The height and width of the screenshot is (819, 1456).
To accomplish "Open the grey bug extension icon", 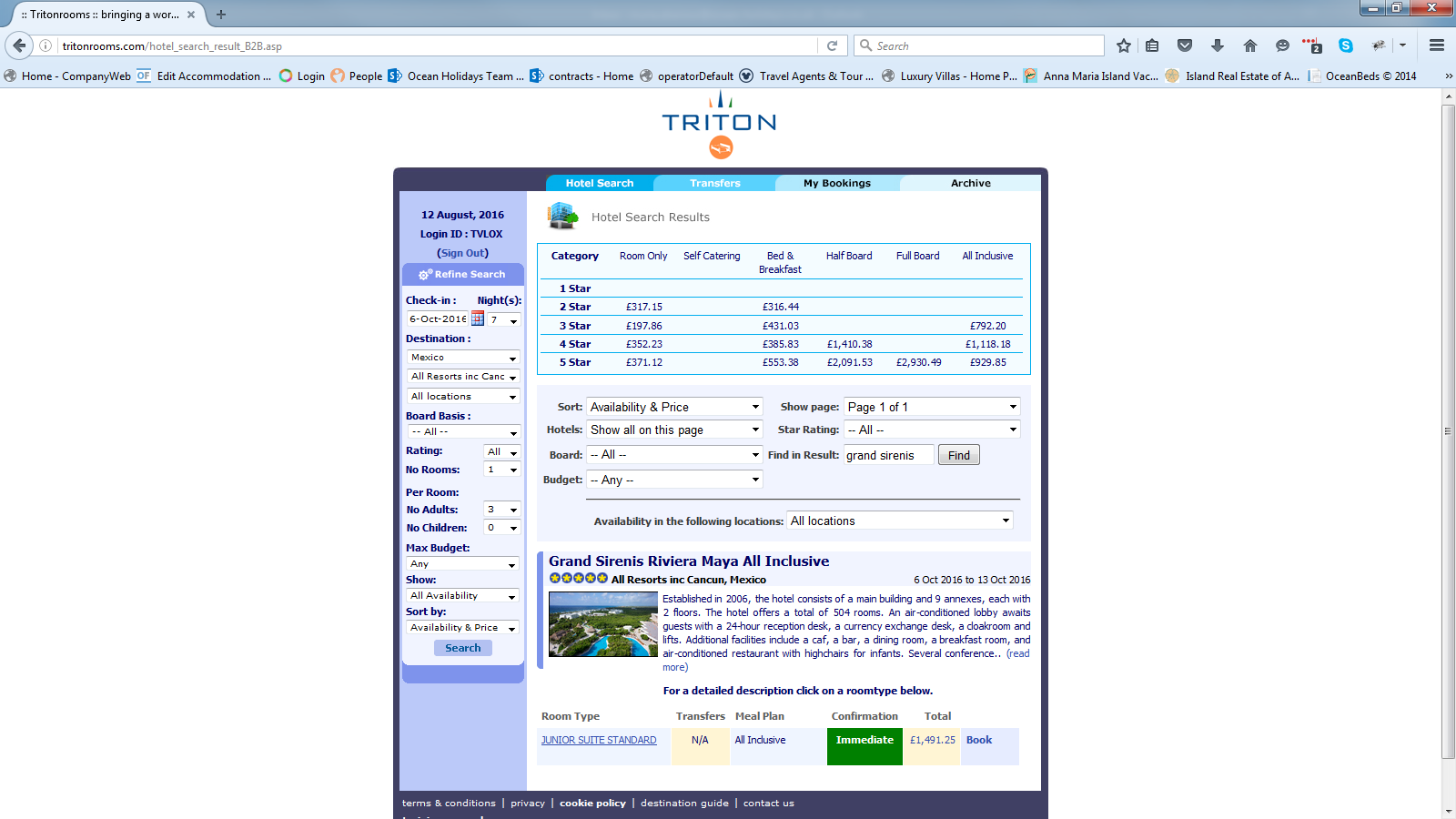I will click(1379, 45).
